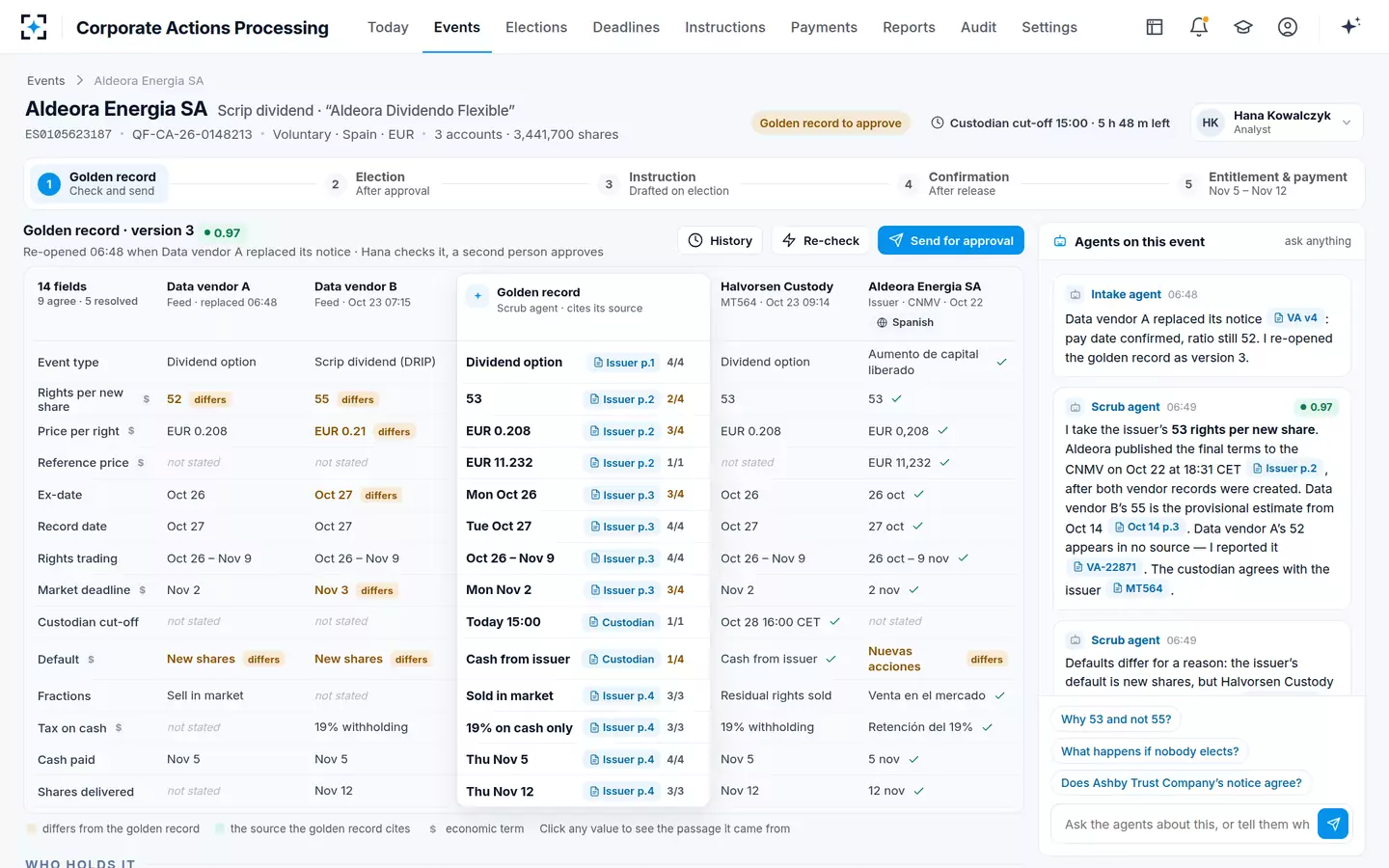Screen dimensions: 1389x868
Task: Click the app logo icon
Action: tap(34, 27)
